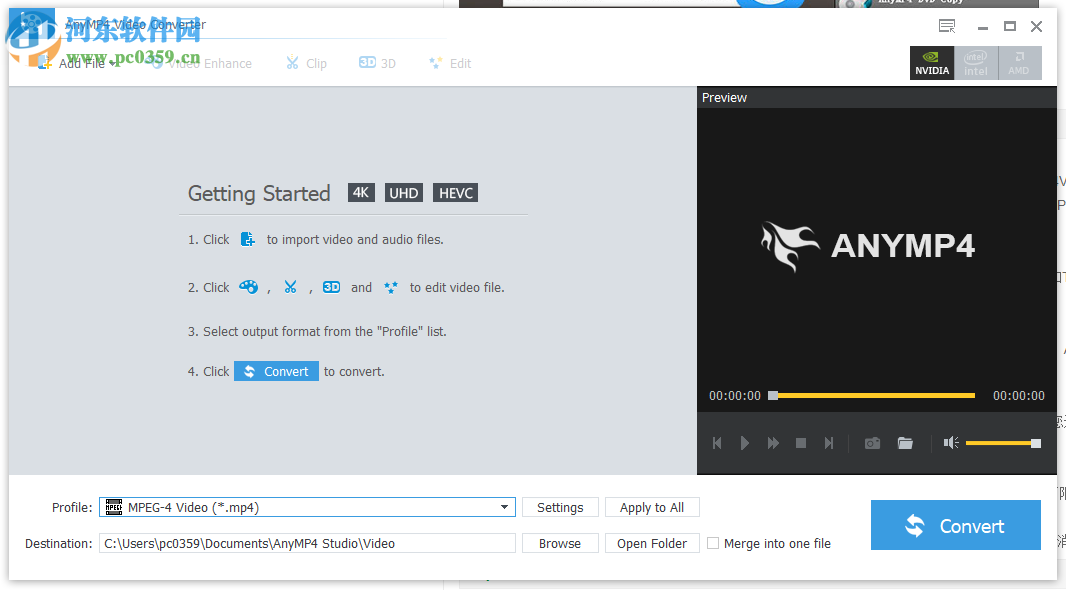Click the AnyMP4 logo in preview

pyautogui.click(x=867, y=246)
